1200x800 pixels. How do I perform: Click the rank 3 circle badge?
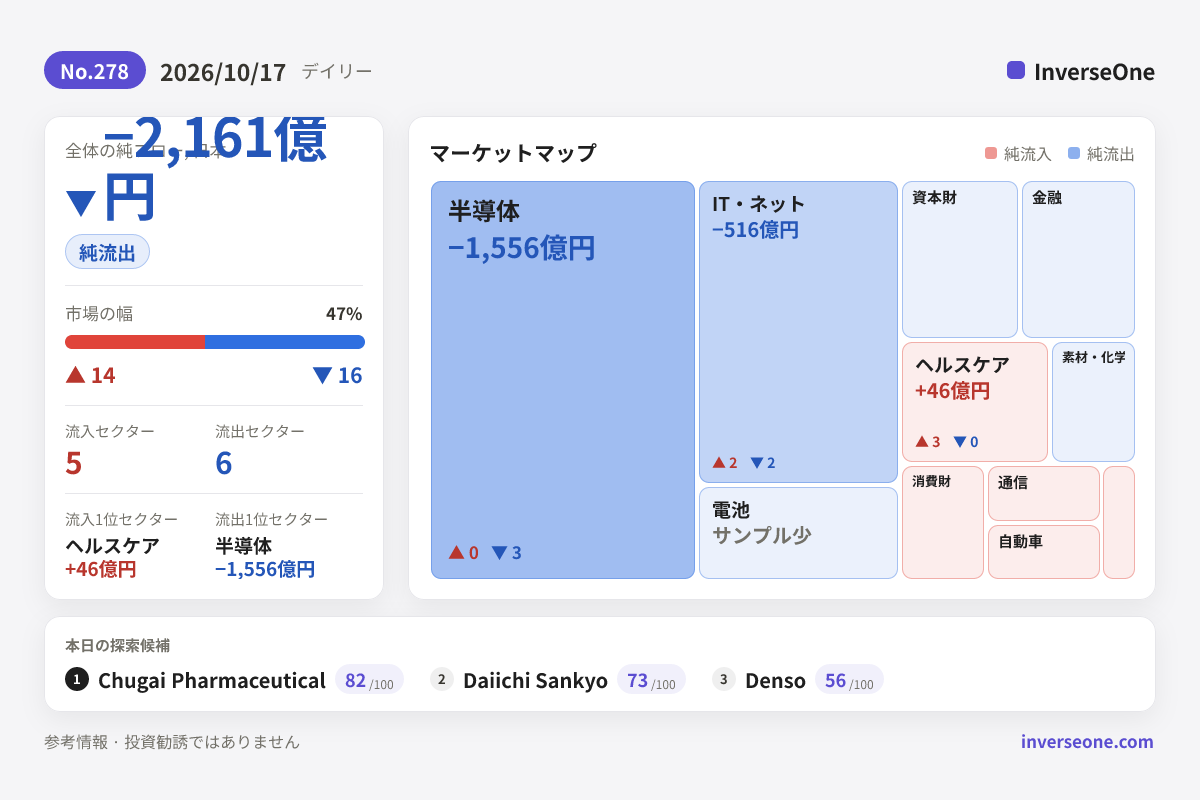724,679
